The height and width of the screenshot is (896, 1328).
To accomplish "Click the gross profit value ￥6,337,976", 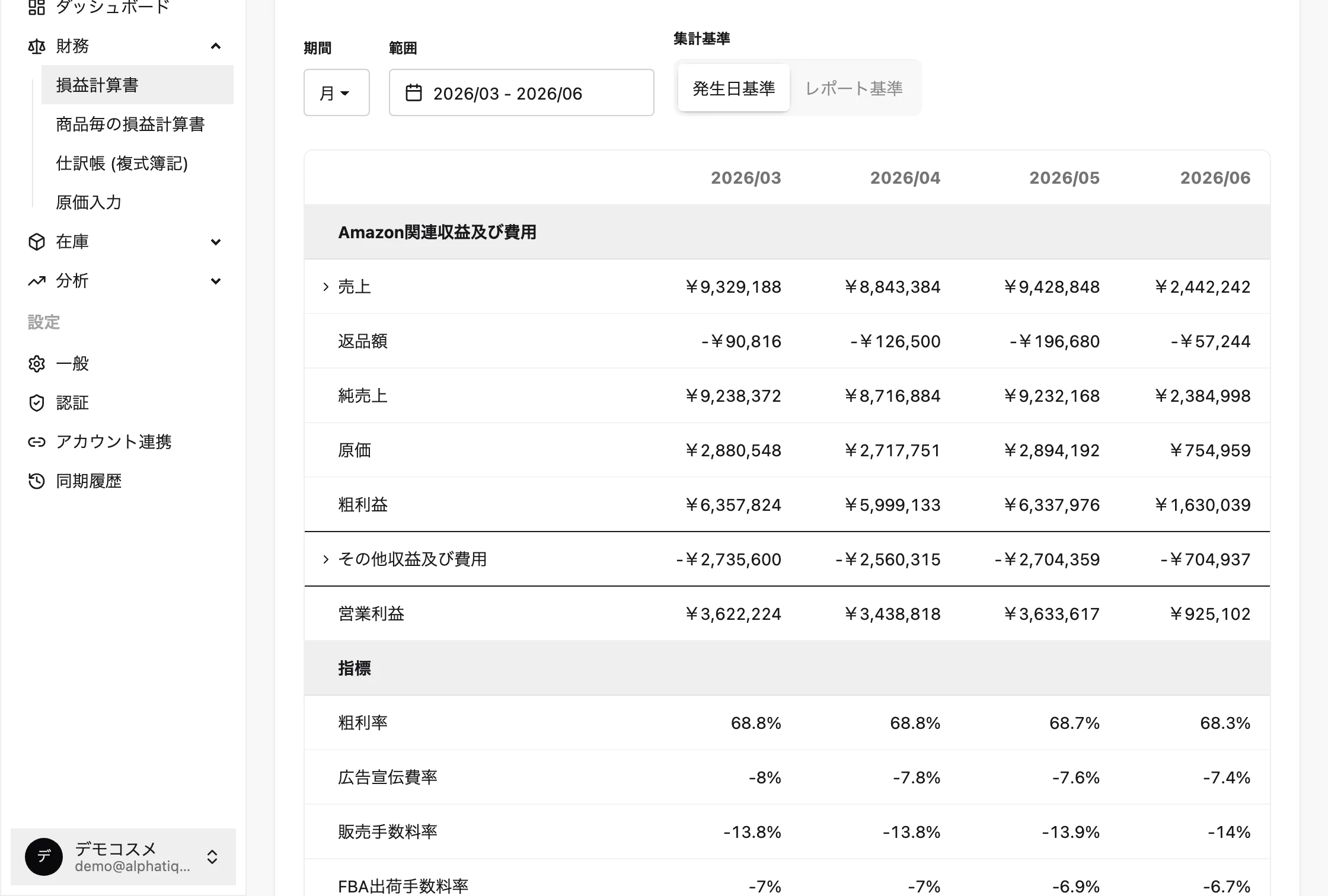I will point(1051,505).
